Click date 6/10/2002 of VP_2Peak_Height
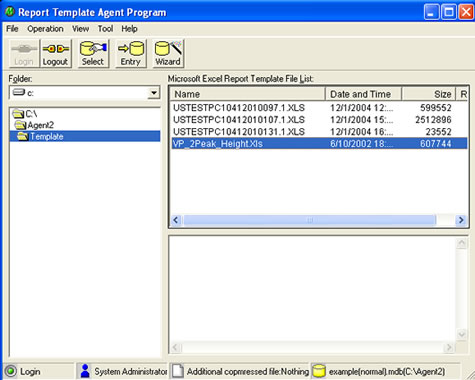Viewport: 475px width, 380px height. (362, 144)
